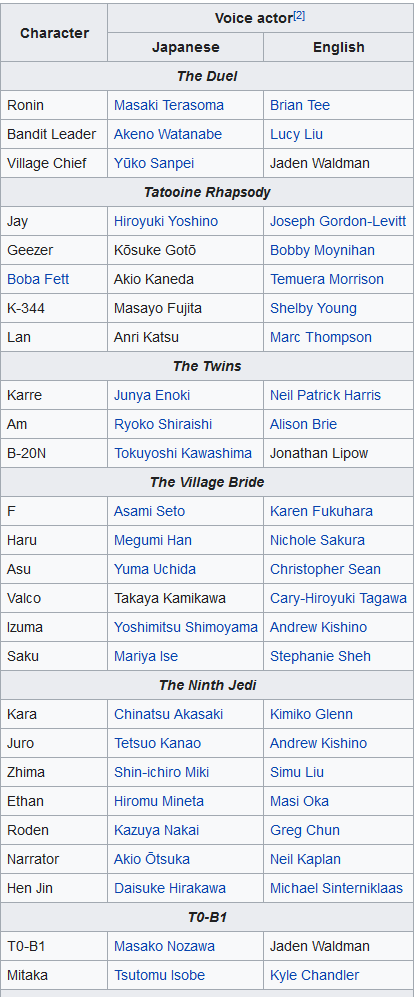418x997 pixels.
Task: Select the Neil Patrick Harris link
Action: click(325, 395)
